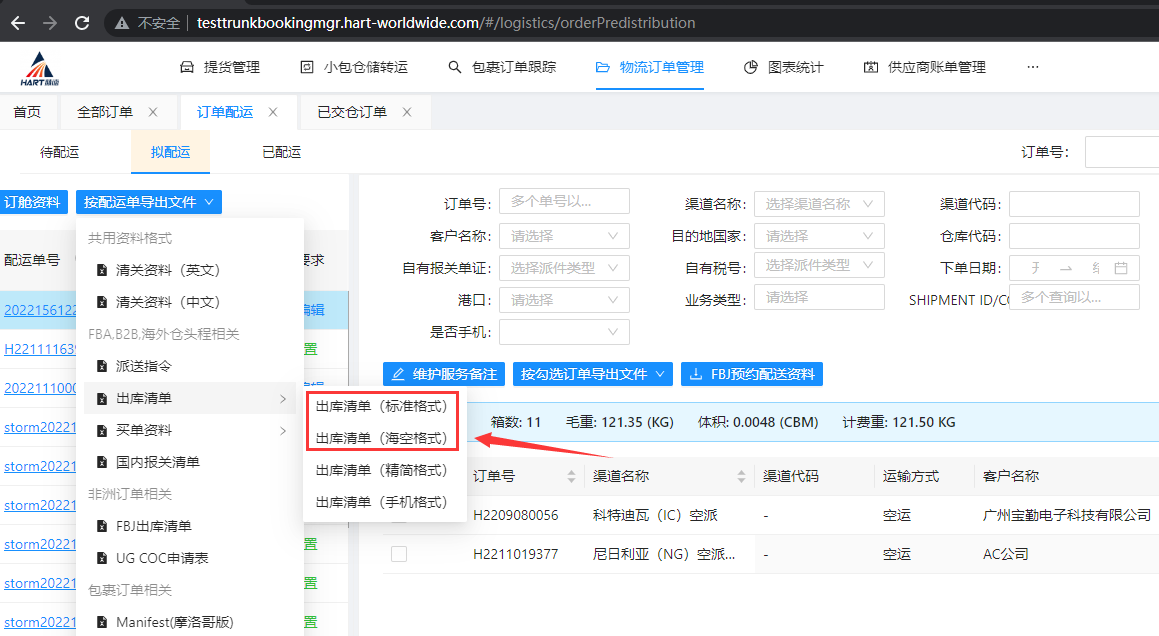Screen dimensions: 1159x636
Task: Select 出库清单（标准格式） menu item
Action: click(382, 406)
